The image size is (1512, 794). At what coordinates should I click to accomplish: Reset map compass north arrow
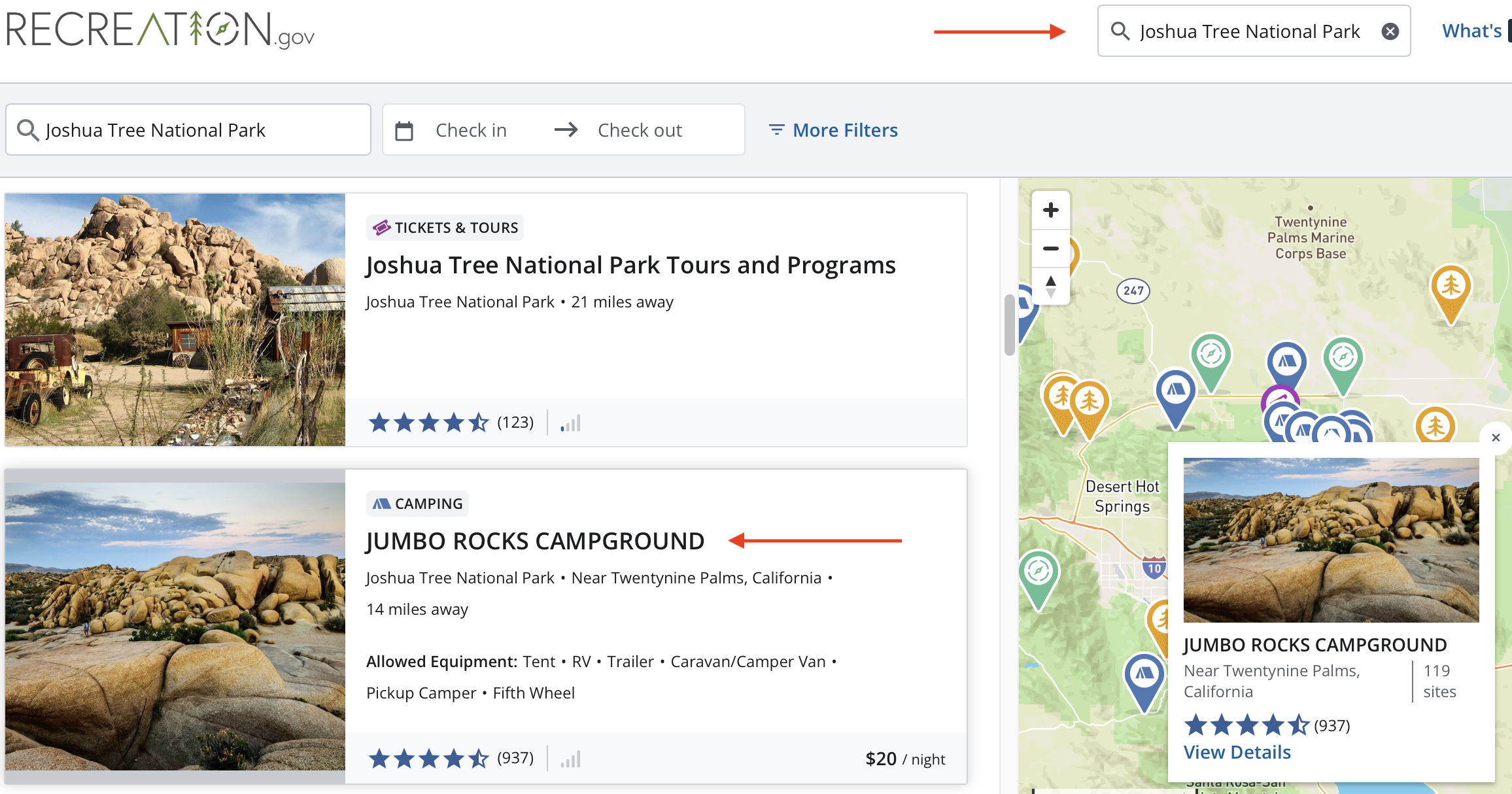(1050, 286)
